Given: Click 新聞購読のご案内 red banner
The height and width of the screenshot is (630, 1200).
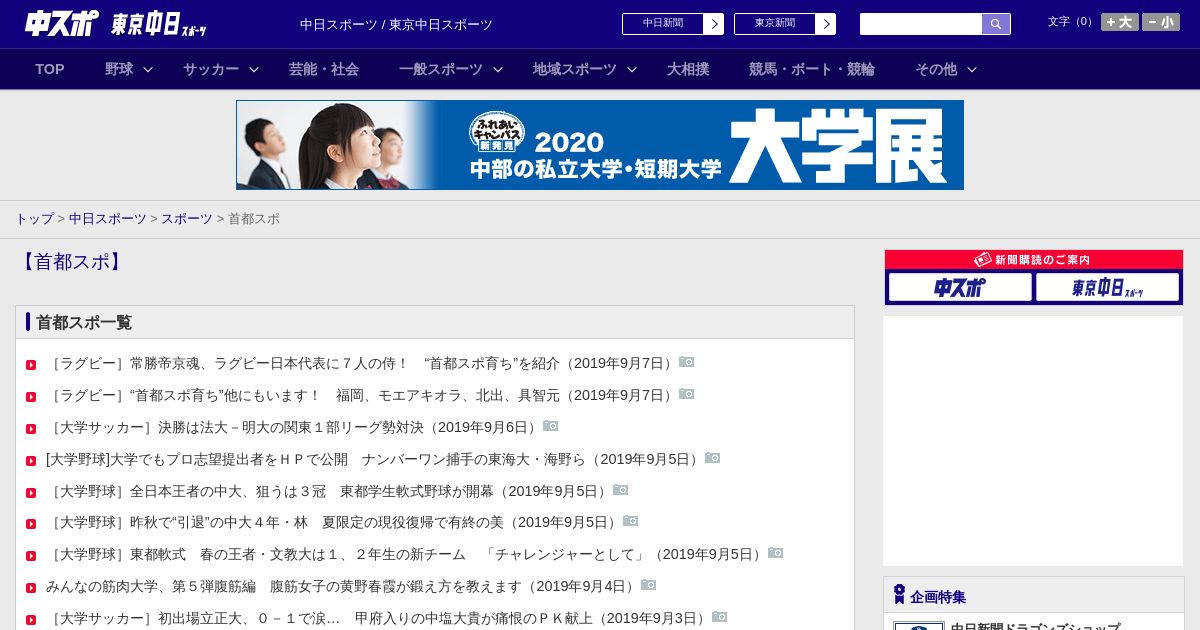Looking at the screenshot, I should point(1034,260).
